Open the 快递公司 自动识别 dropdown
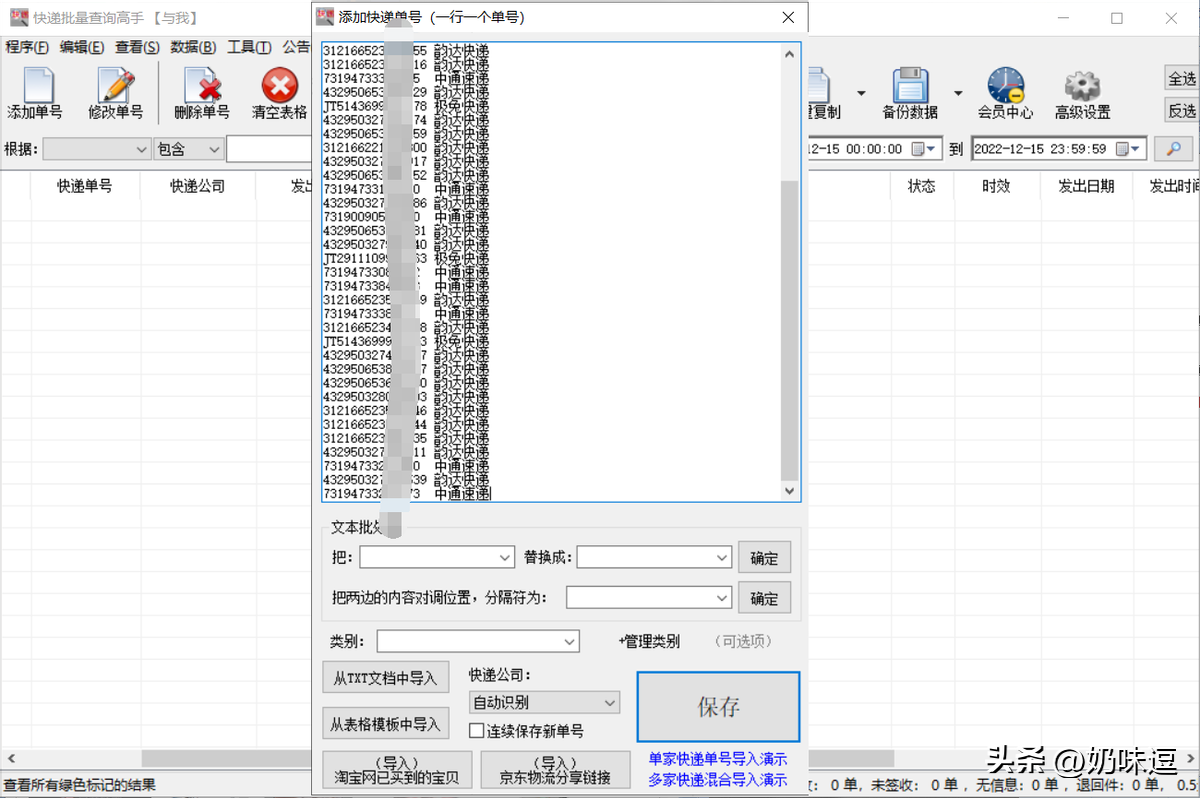The image size is (1200, 798). pos(545,702)
